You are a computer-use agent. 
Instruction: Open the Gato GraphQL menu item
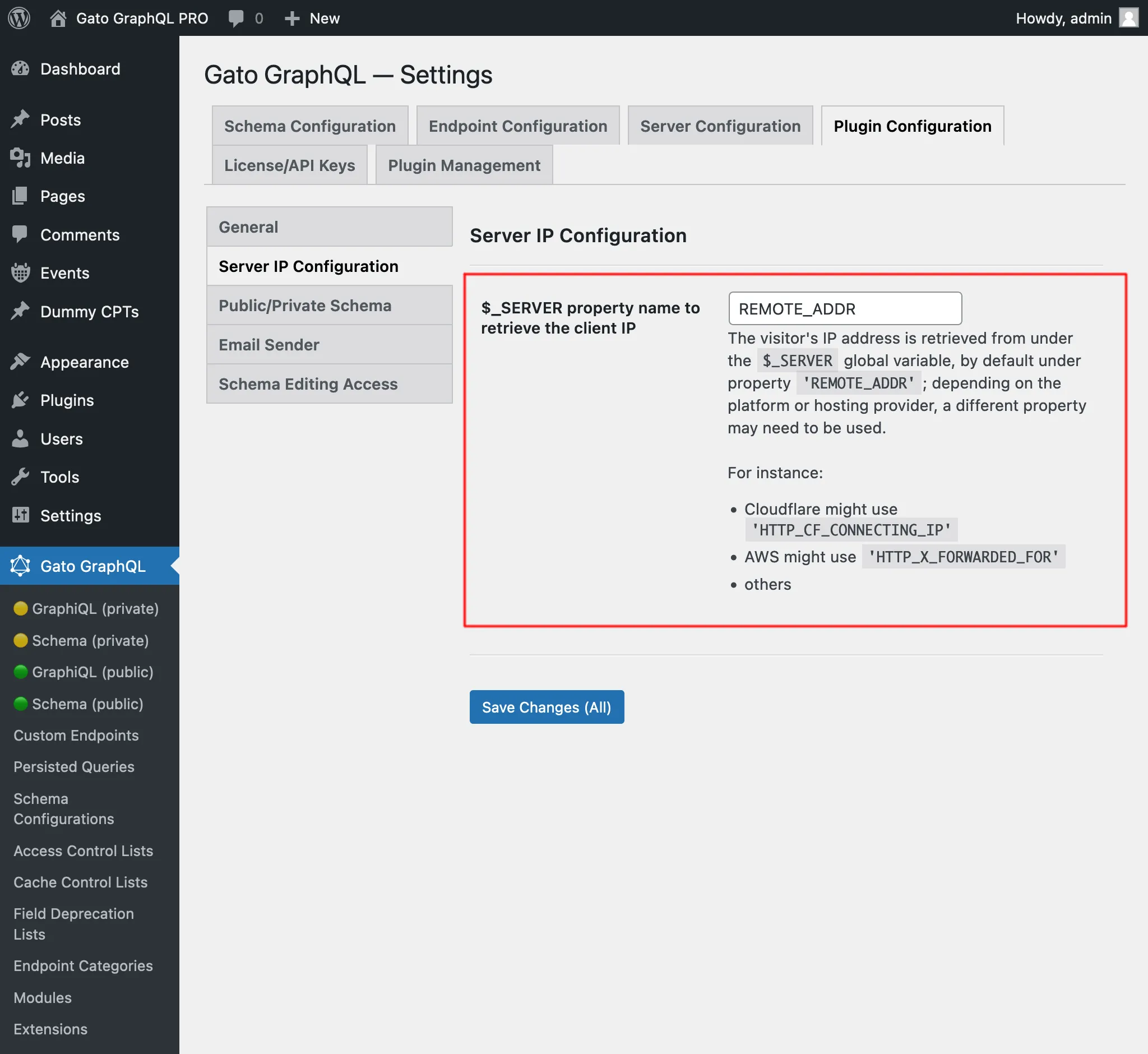click(x=90, y=566)
